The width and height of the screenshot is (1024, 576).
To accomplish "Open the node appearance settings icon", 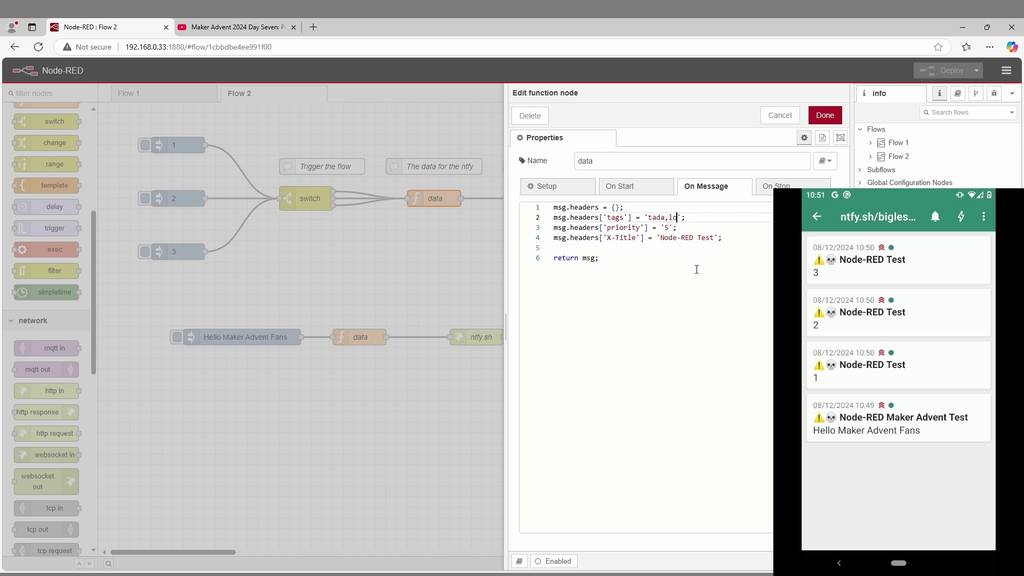I will click(840, 138).
